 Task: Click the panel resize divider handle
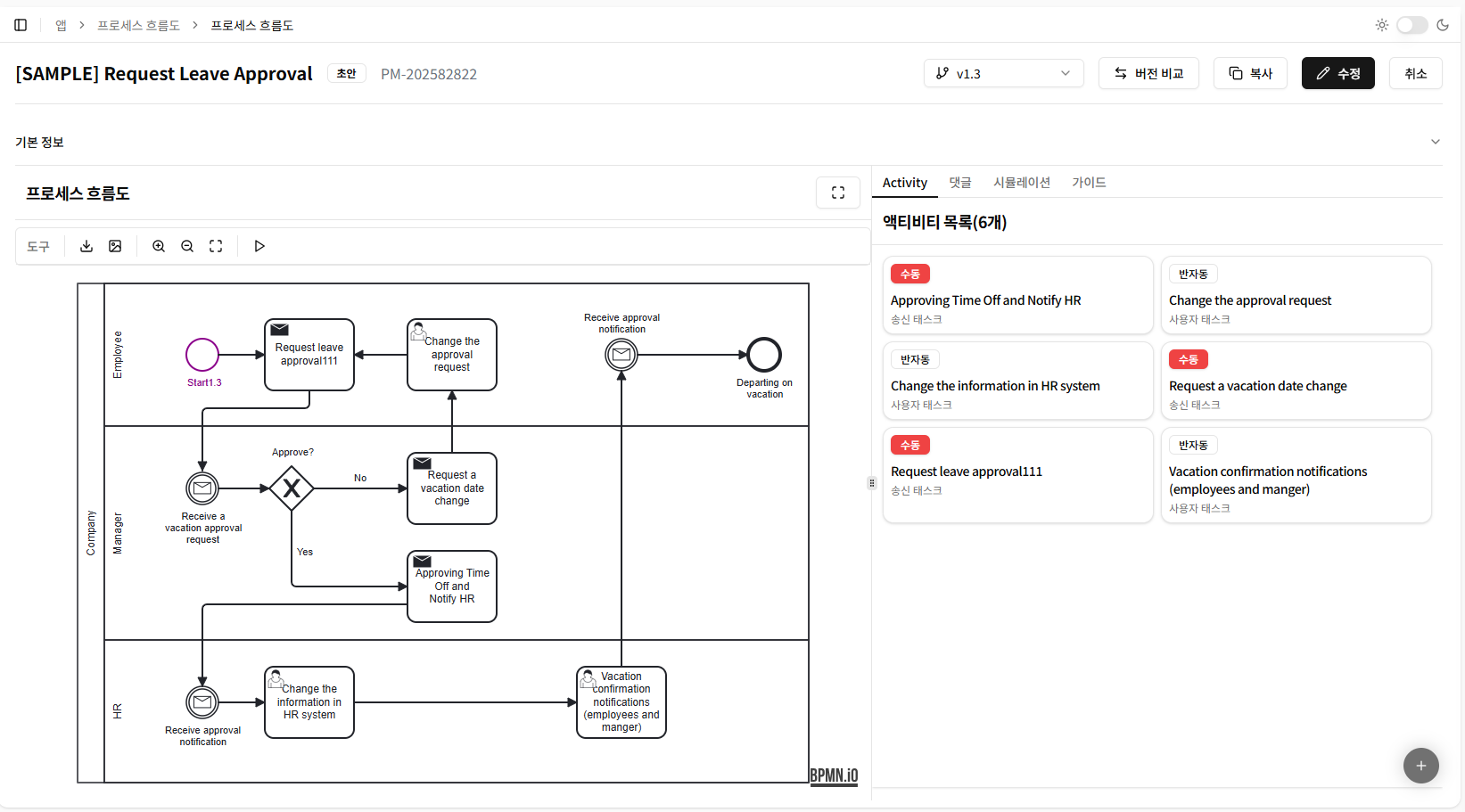coord(872,483)
